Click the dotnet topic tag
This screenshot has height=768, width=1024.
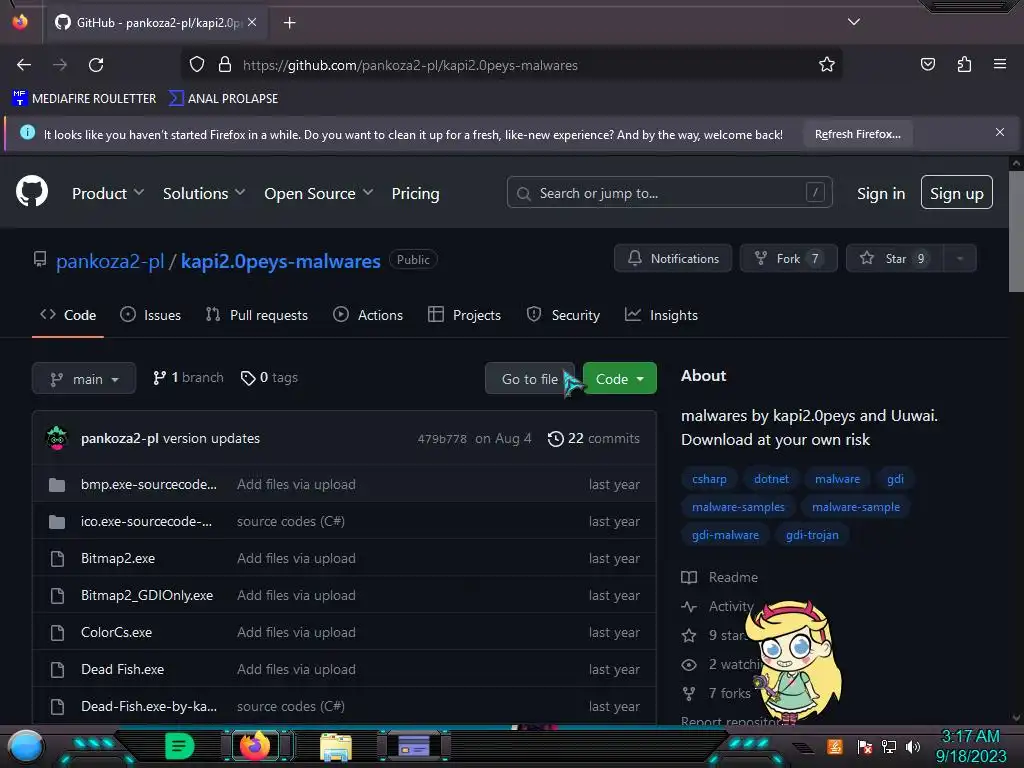(x=771, y=479)
